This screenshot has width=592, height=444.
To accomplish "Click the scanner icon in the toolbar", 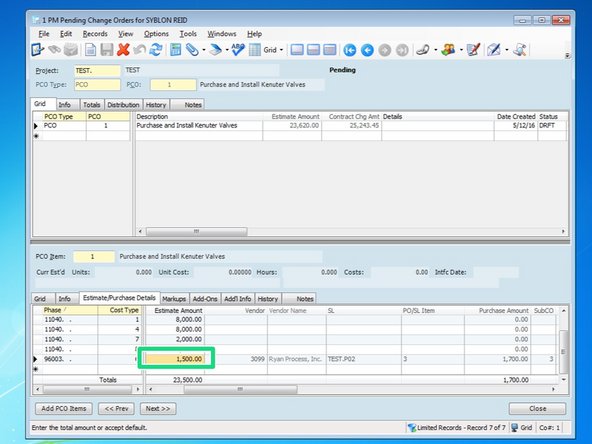I will pos(216,49).
